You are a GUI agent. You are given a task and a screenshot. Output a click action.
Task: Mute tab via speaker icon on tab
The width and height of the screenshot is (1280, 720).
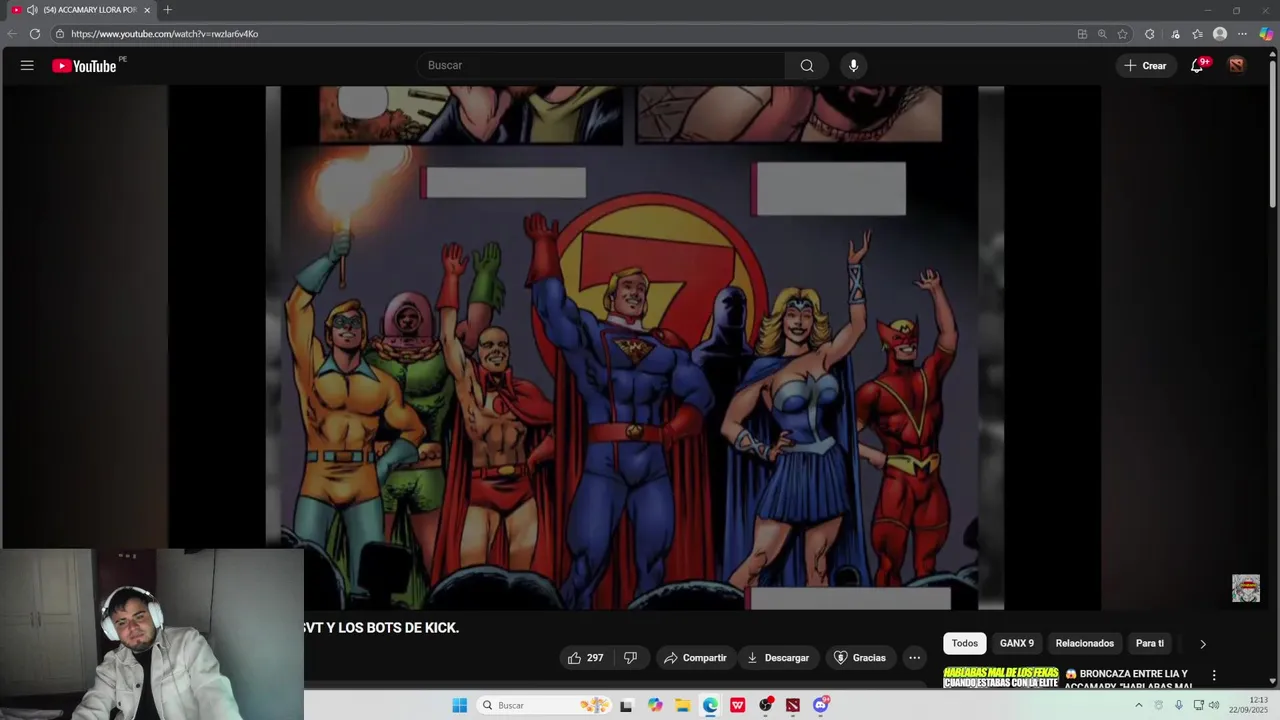(32, 10)
